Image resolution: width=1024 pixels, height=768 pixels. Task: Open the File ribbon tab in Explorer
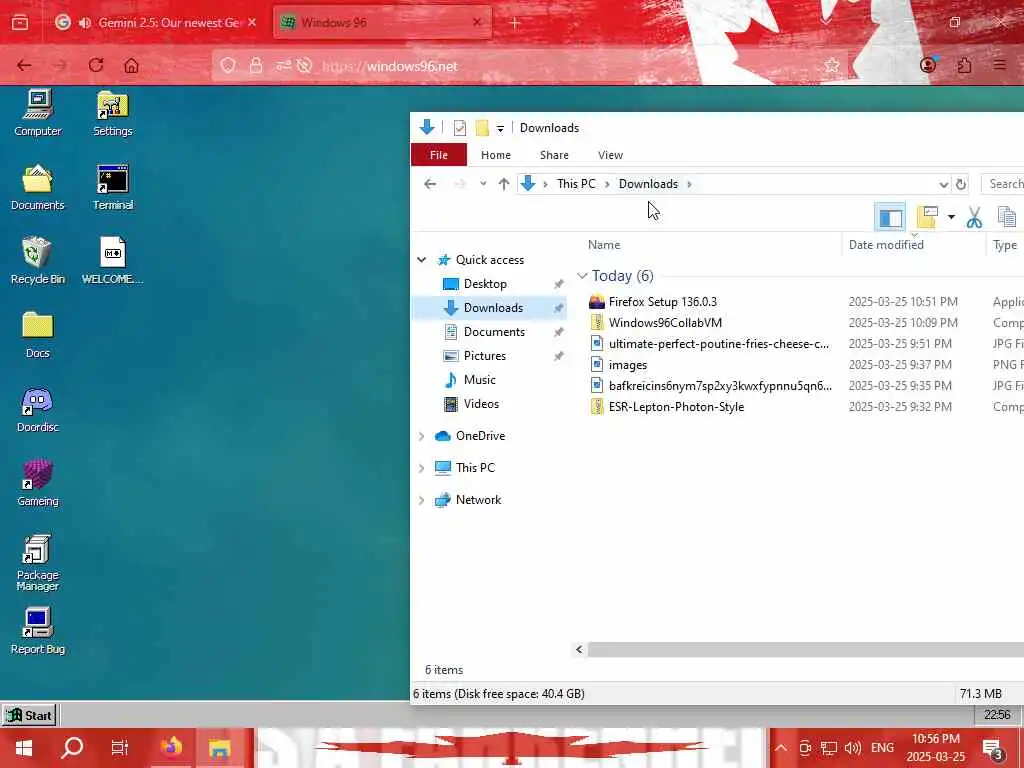click(x=439, y=155)
